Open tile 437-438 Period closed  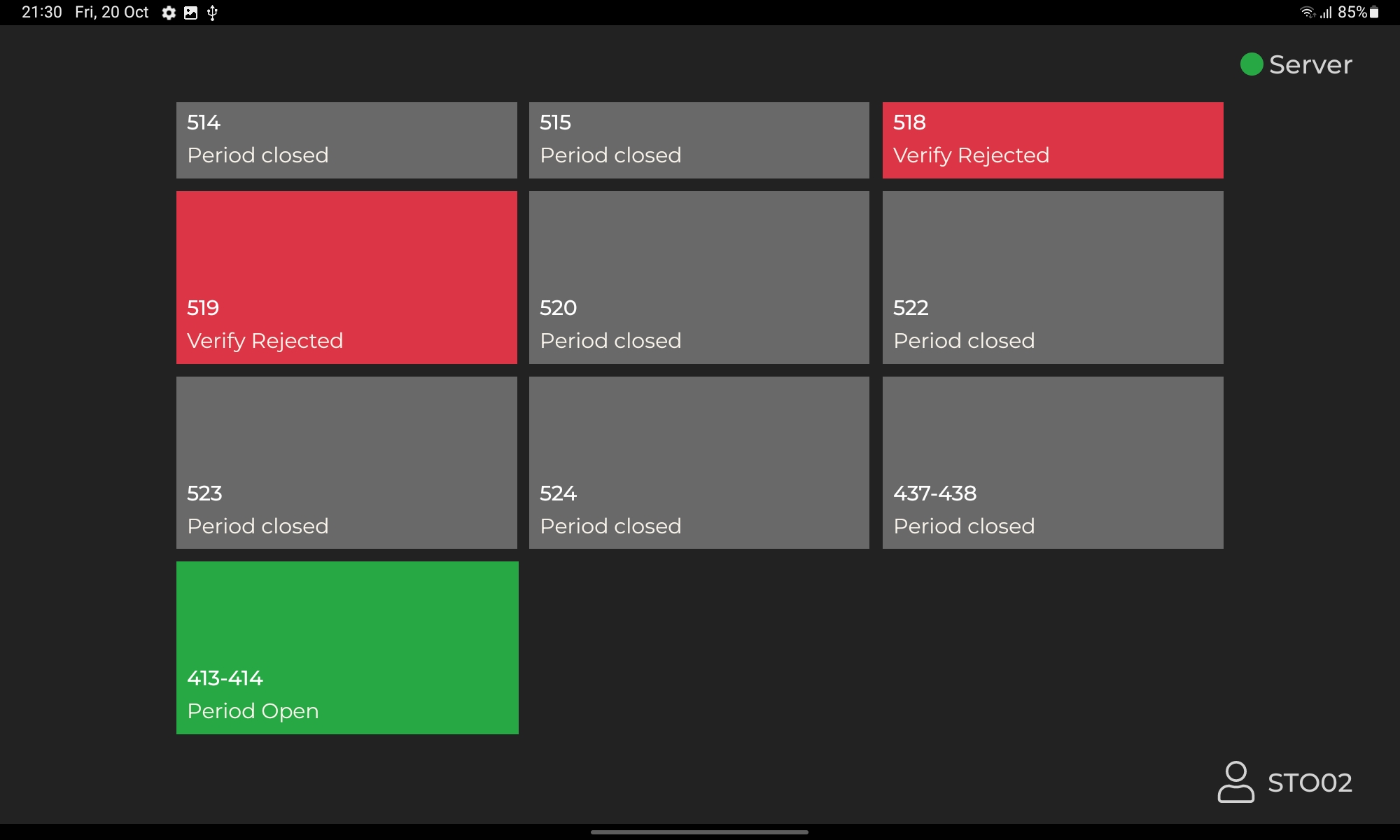1052,463
